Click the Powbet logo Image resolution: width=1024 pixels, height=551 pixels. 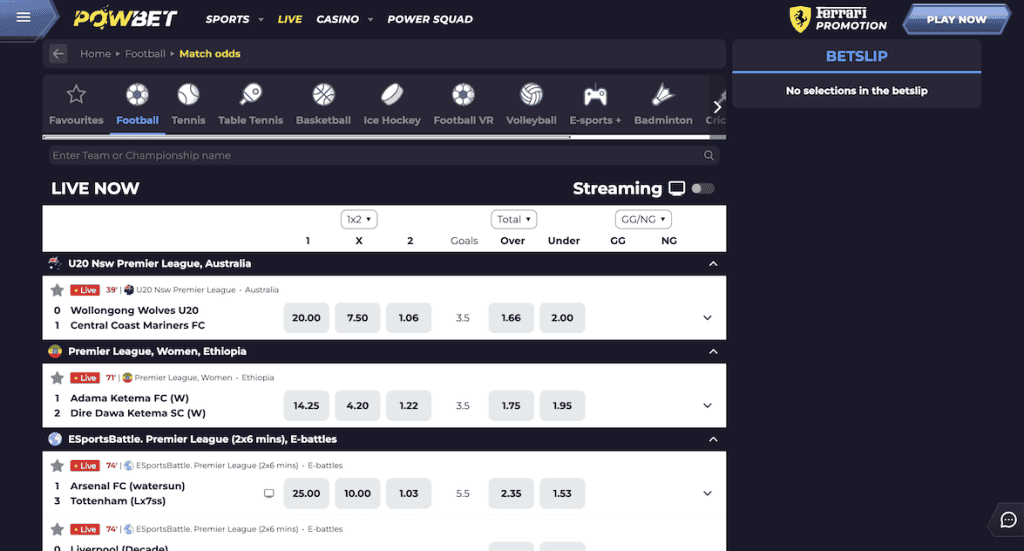coord(125,18)
